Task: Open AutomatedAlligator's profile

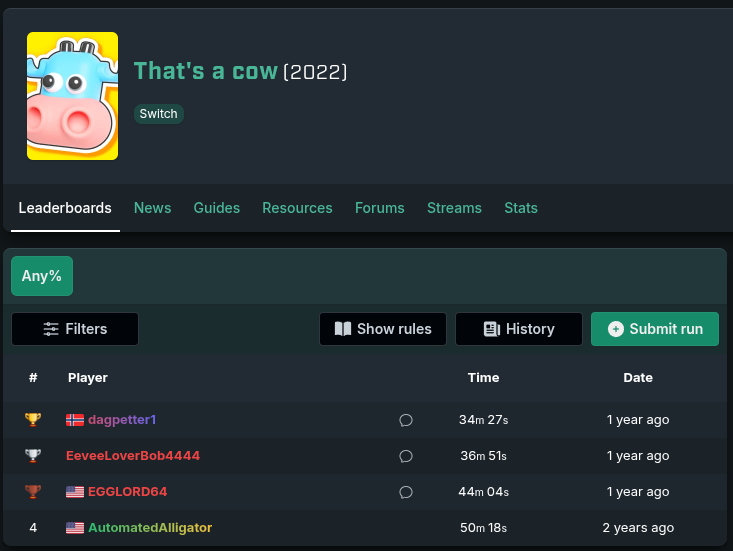Action: (150, 528)
